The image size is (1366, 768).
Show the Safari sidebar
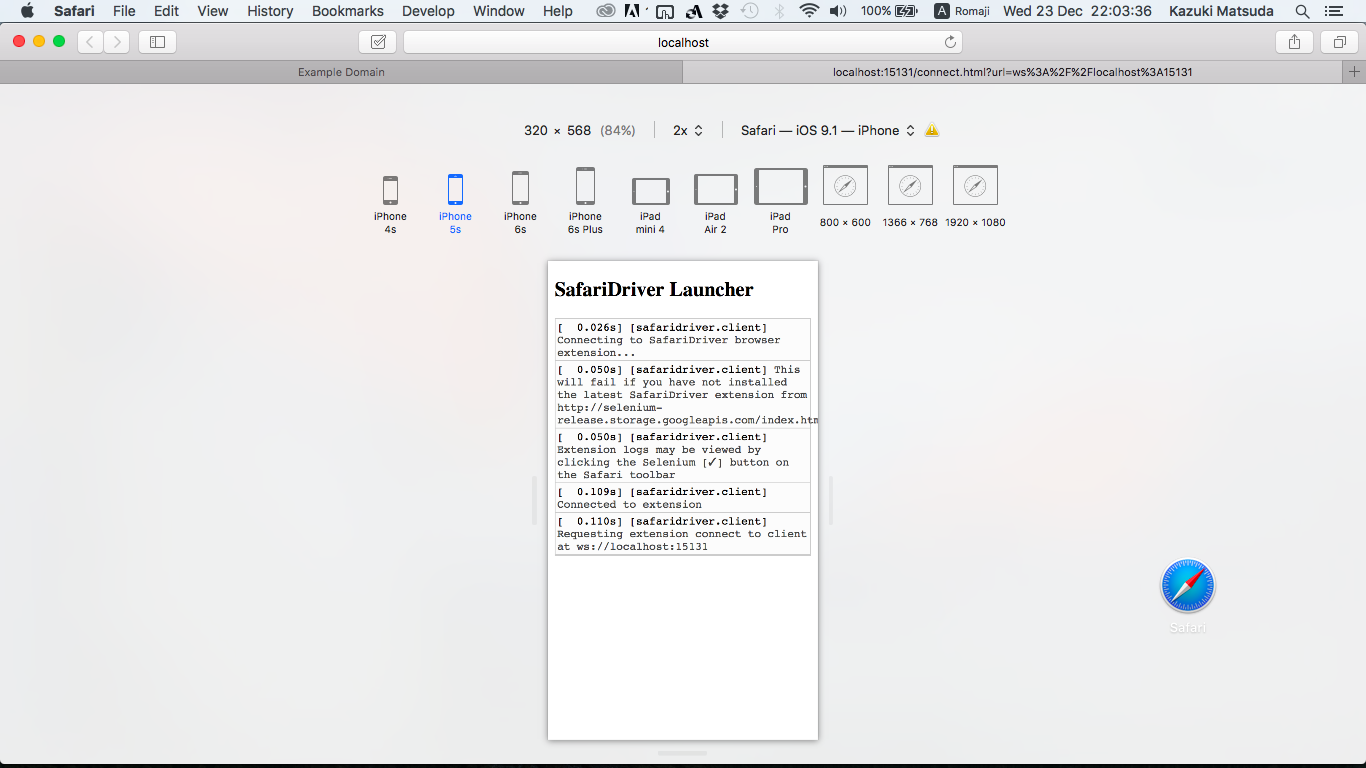(x=157, y=42)
